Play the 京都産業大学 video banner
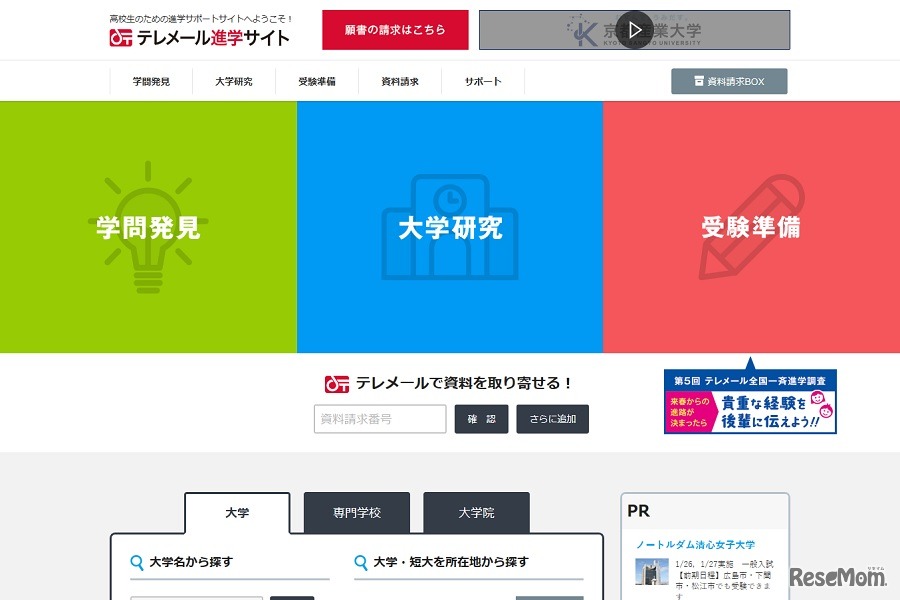This screenshot has height=600, width=900. click(634, 29)
